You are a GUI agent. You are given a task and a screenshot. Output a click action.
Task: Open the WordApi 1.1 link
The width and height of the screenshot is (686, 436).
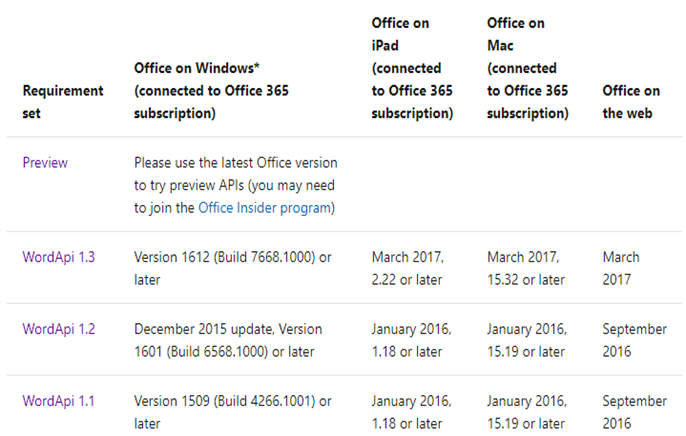tap(59, 401)
